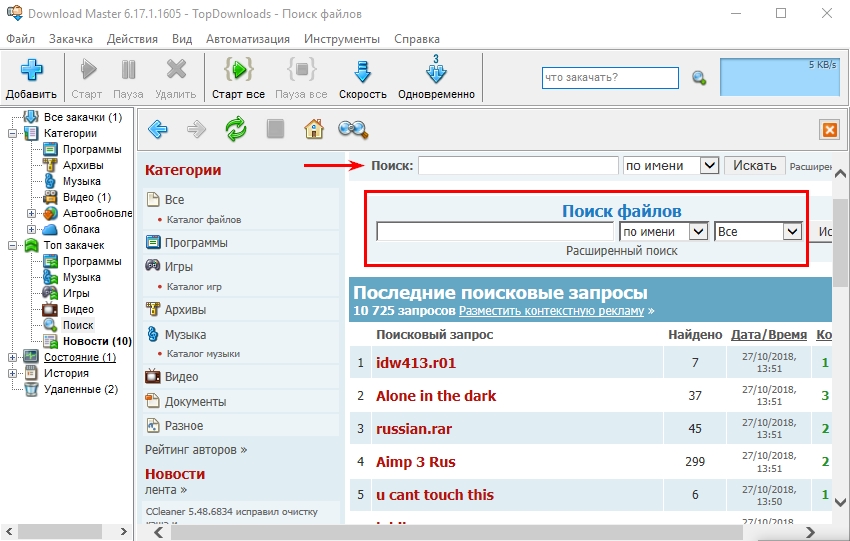Viewport: 850px width, 541px height.
Task: Go to the home page icon
Action: (314, 129)
